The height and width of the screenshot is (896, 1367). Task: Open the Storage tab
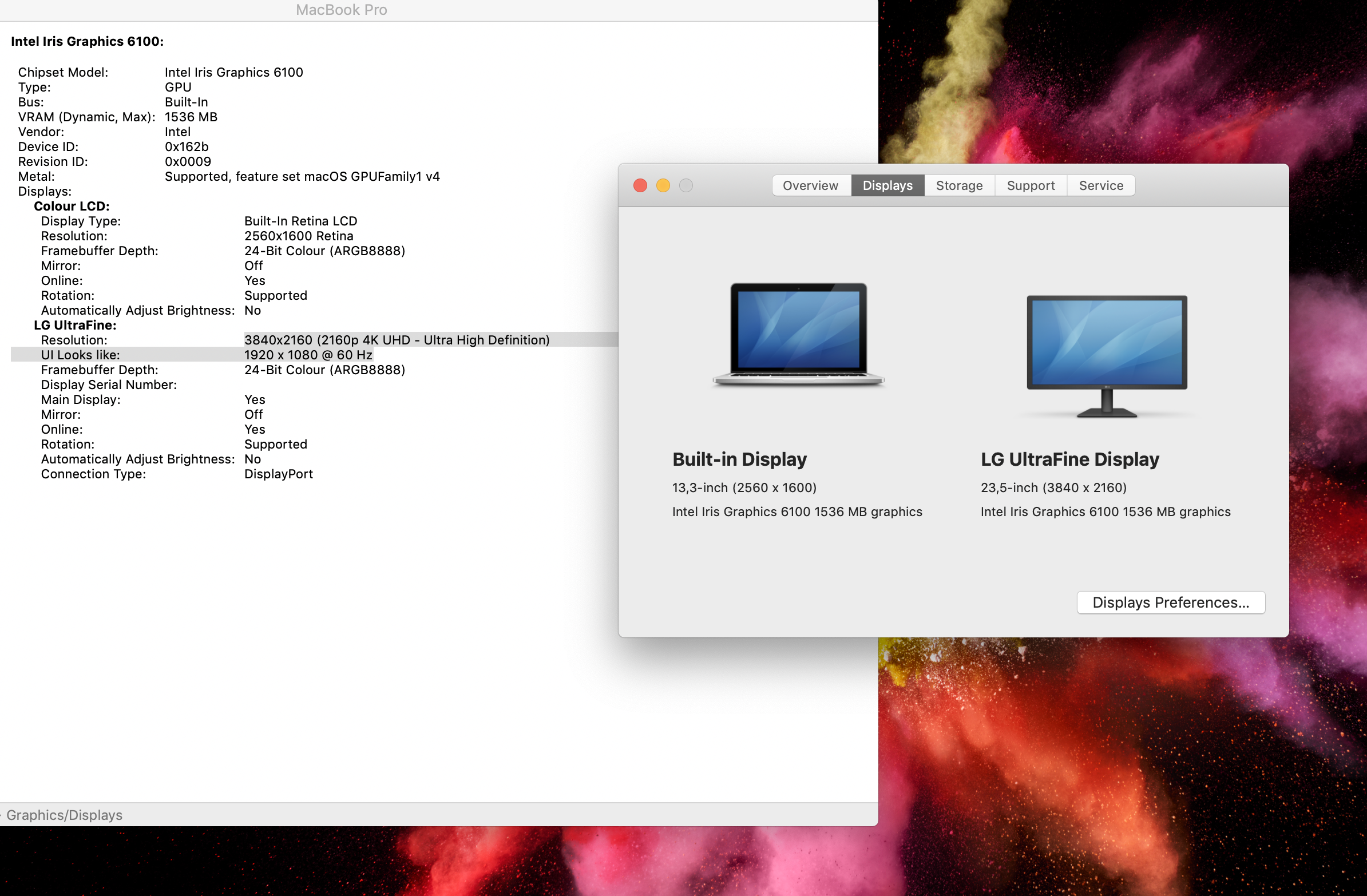click(959, 185)
